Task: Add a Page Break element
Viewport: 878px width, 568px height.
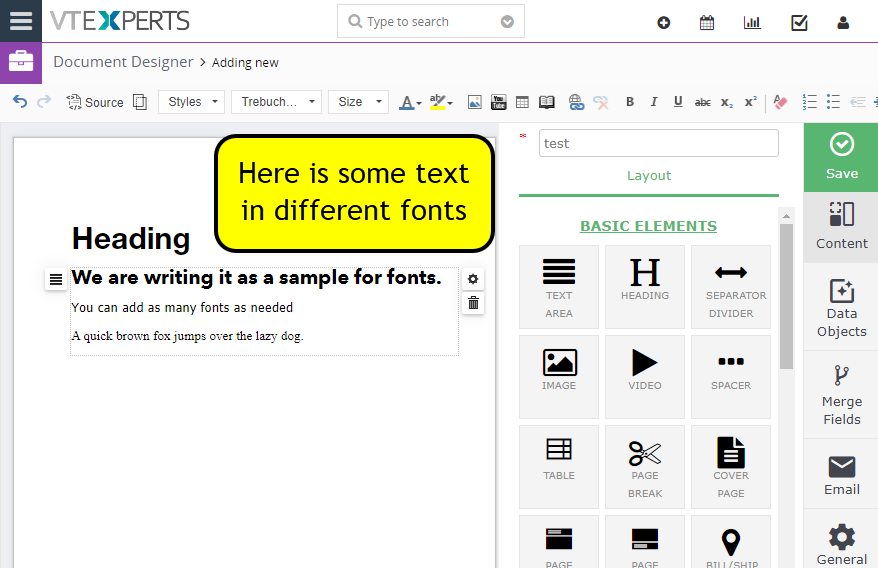Action: [x=645, y=467]
